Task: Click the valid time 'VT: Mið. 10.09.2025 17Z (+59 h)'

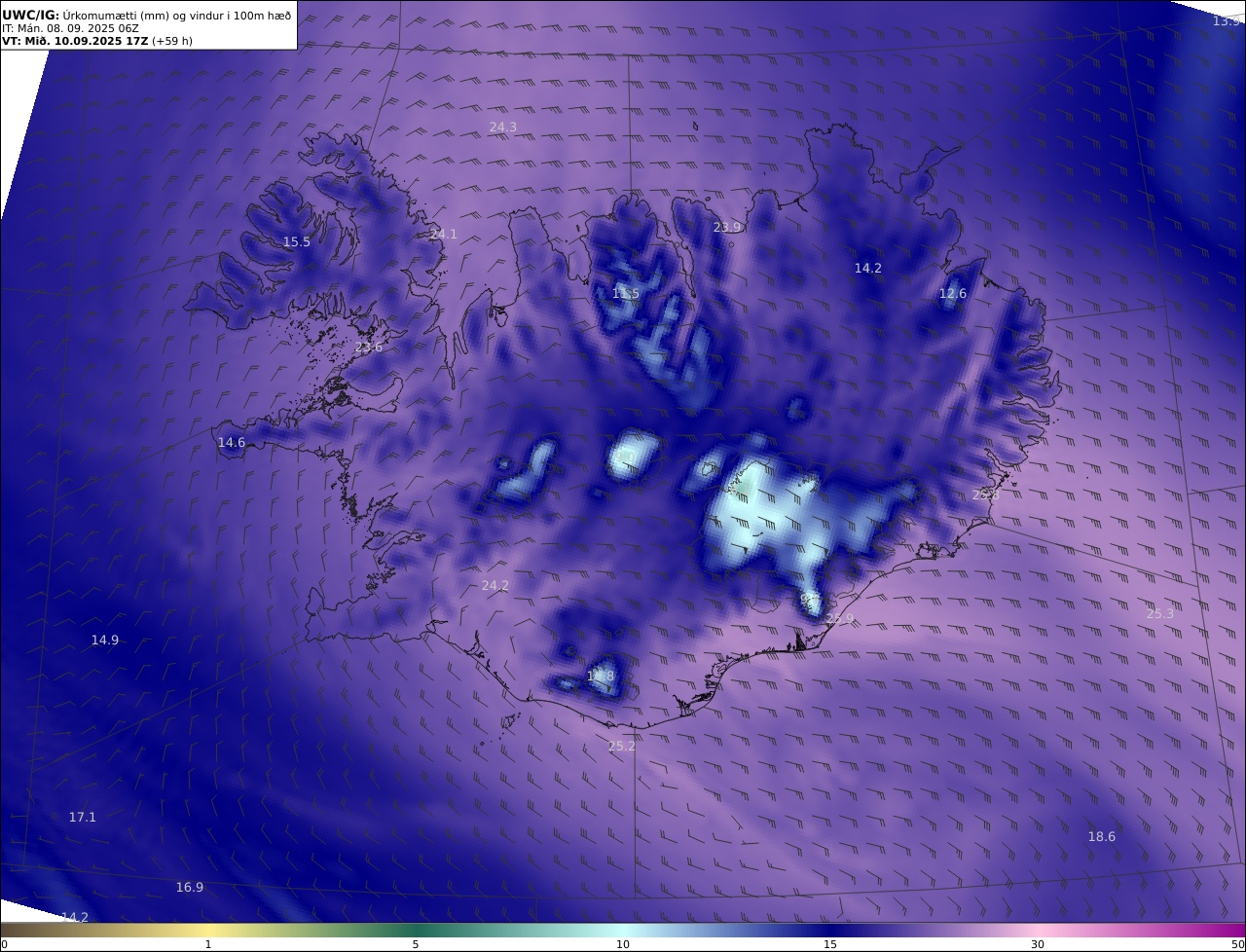Action: (97, 41)
